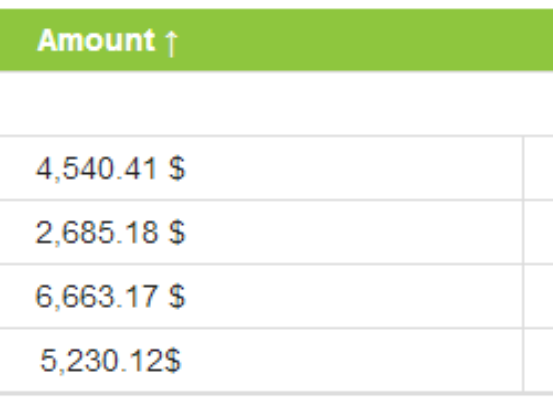Click the column divider beside 6,663.17 $ cell
This screenshot has height=400, width=553.
(524, 296)
